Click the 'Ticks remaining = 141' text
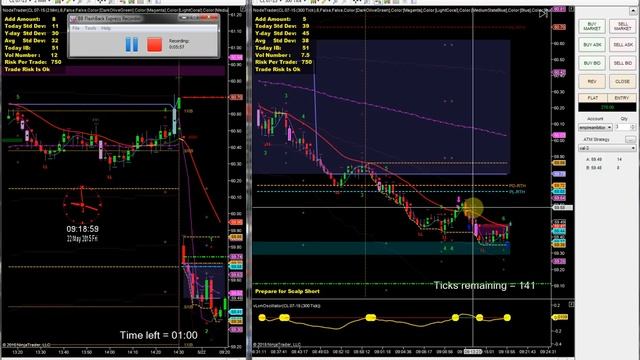The image size is (640, 360). [484, 286]
